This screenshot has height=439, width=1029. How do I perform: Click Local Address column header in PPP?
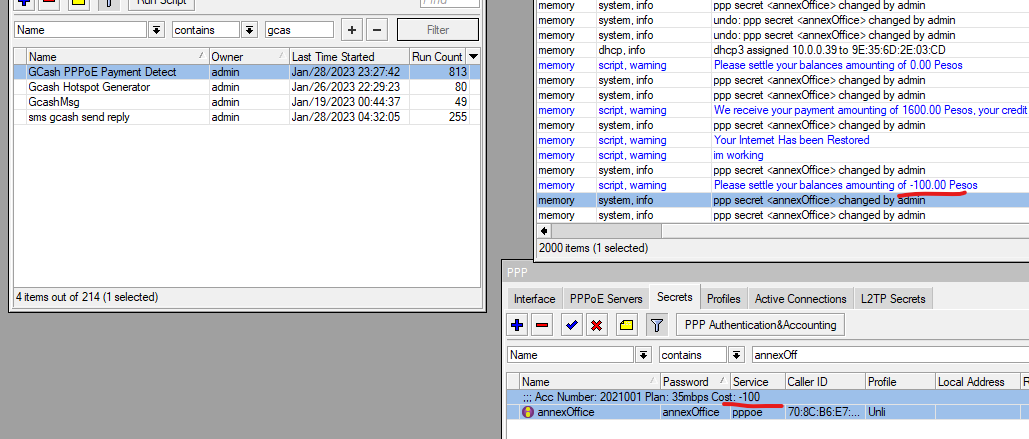[976, 381]
